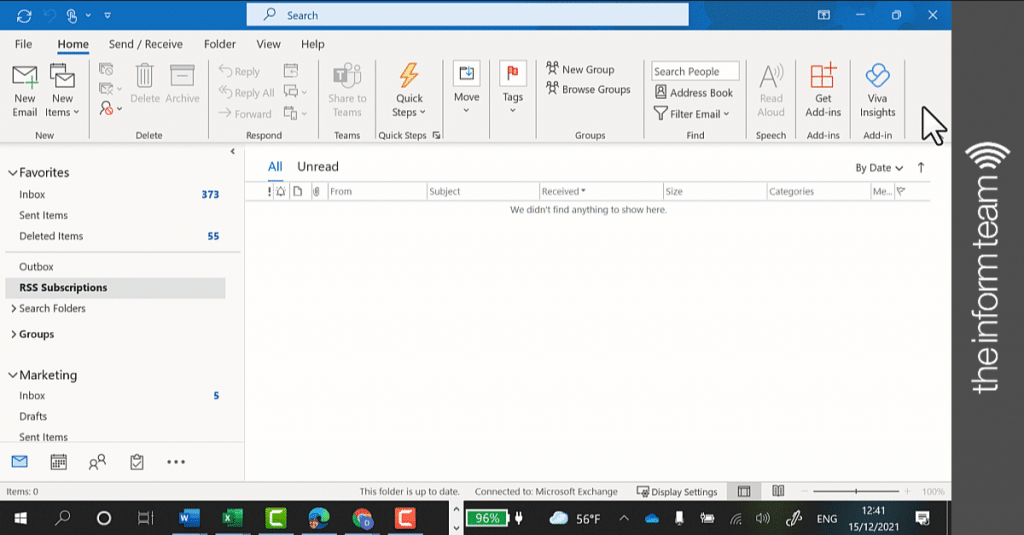The width and height of the screenshot is (1024, 535).
Task: Switch to the Home ribbon tab
Action: [73, 44]
